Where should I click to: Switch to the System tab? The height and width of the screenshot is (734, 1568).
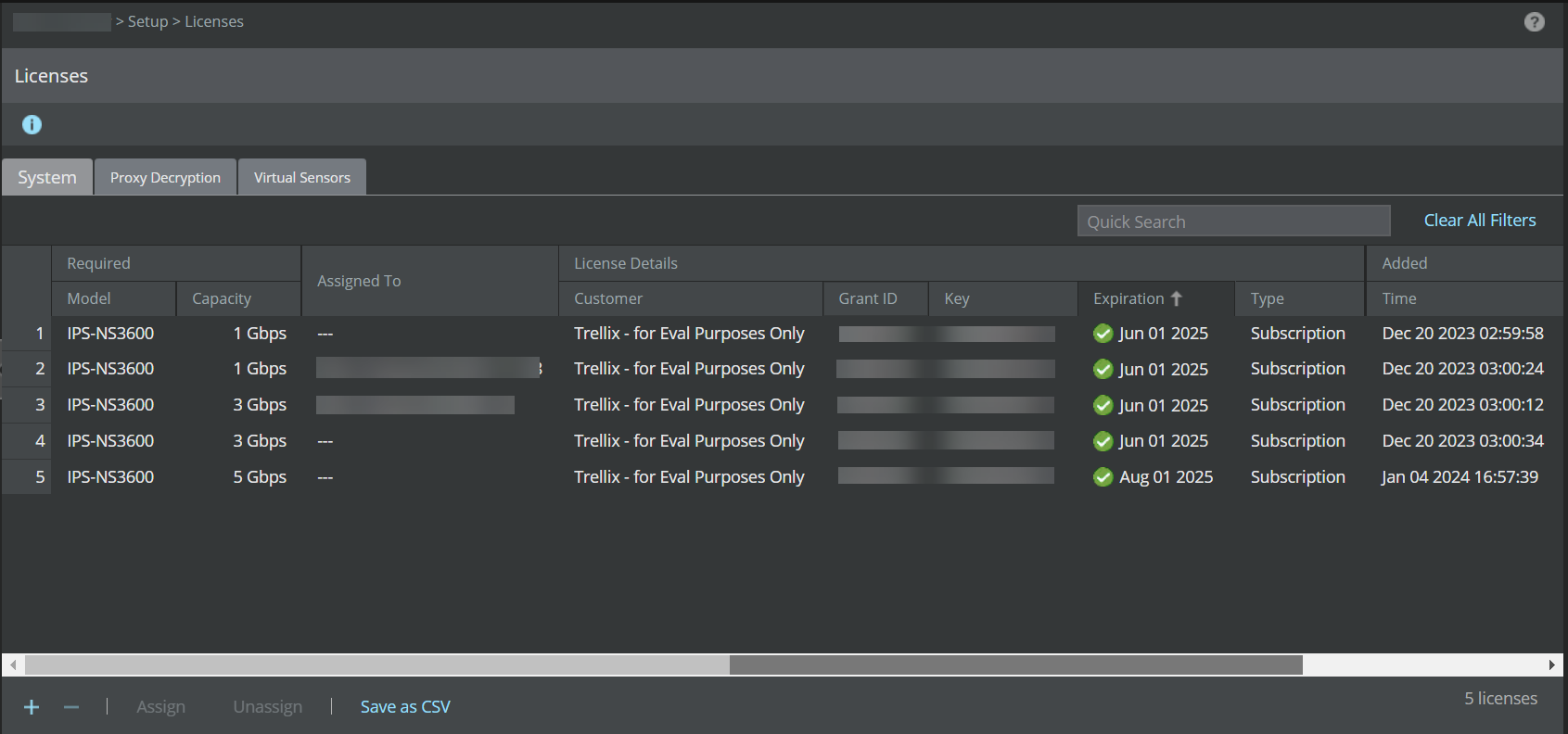coord(47,177)
